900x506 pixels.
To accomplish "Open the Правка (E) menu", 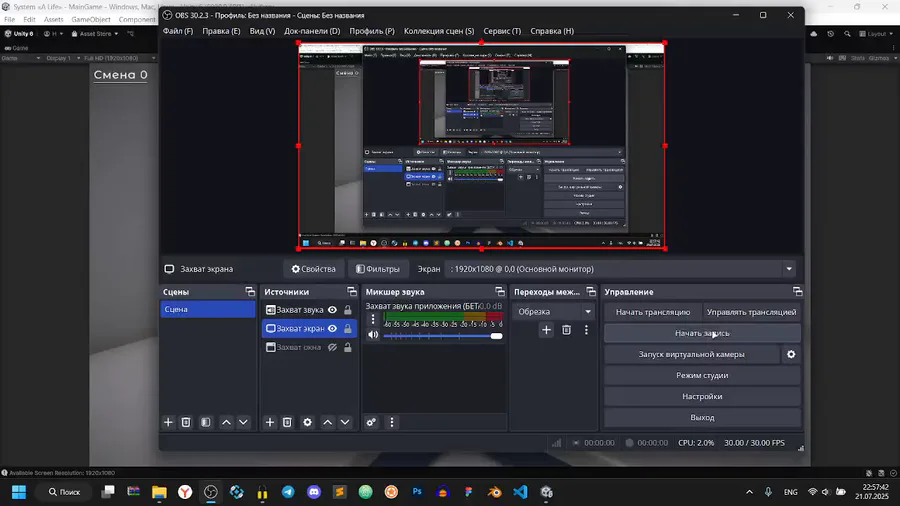I will pos(221,31).
